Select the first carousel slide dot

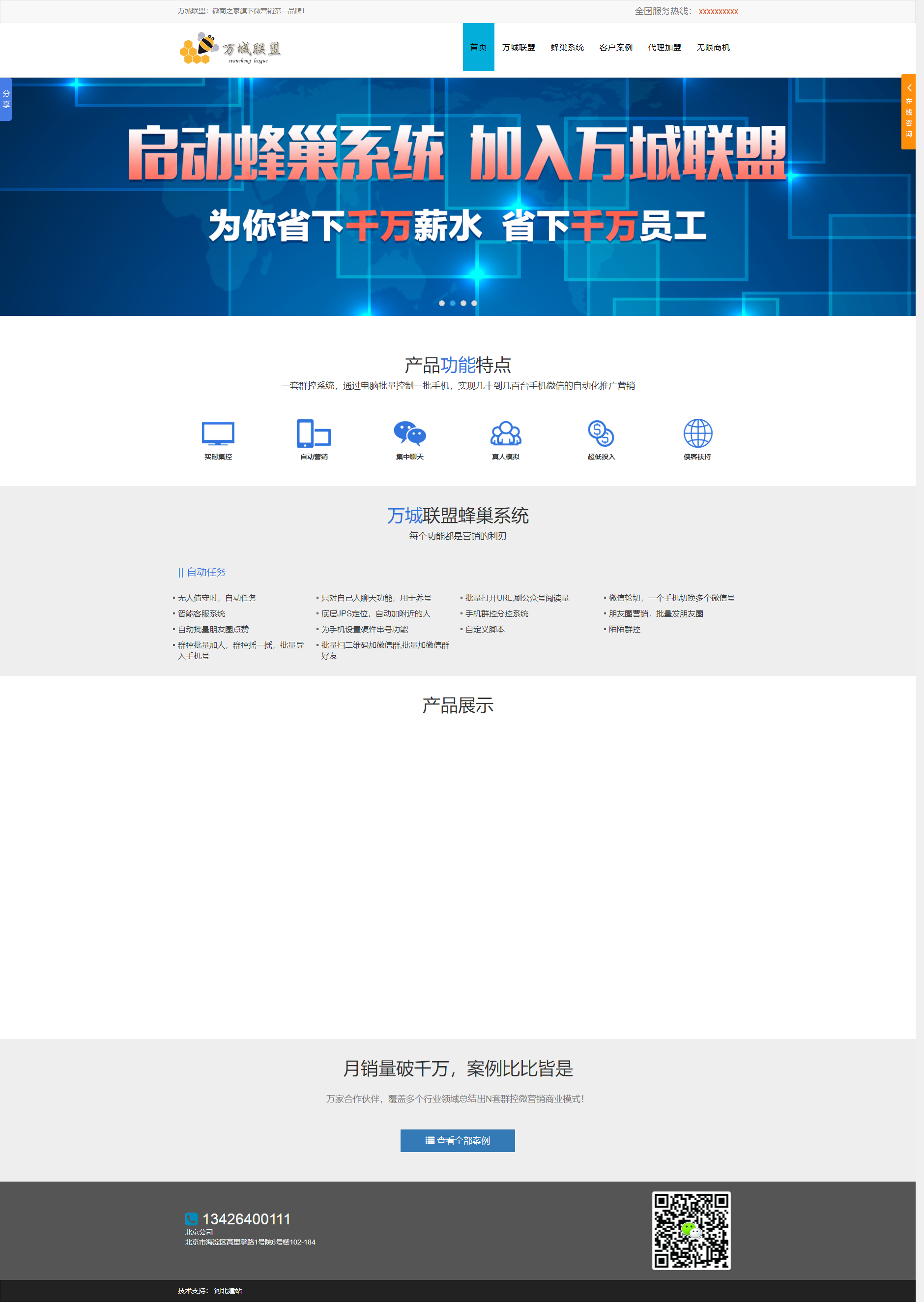point(441,303)
